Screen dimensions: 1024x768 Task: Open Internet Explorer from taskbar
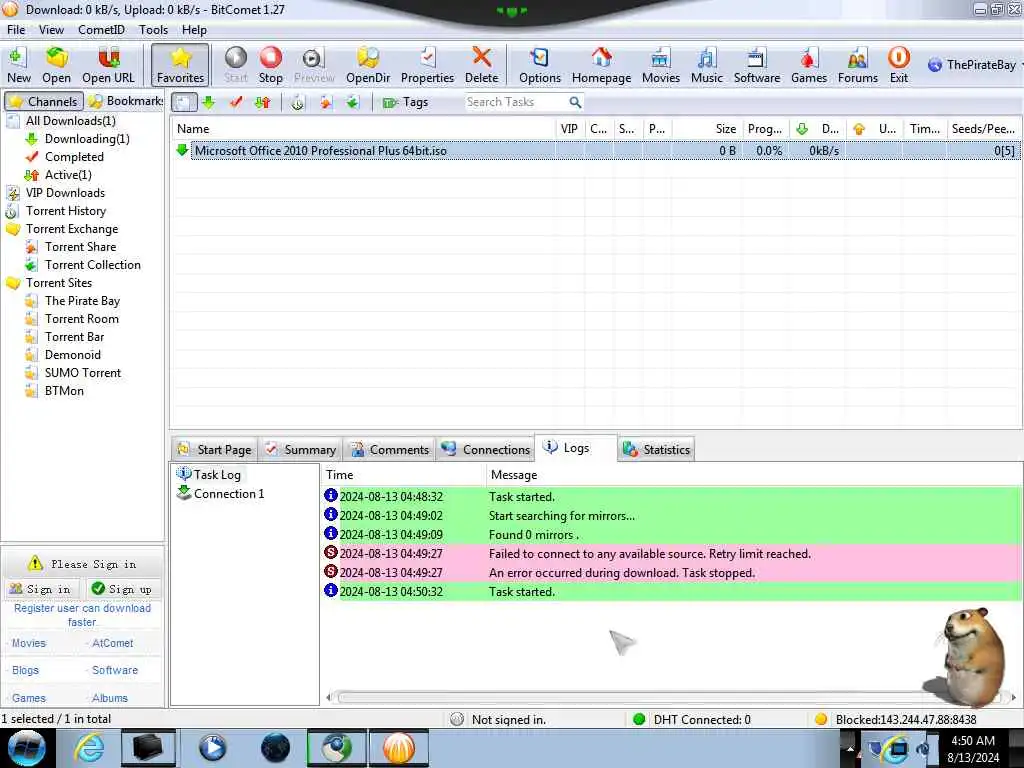point(88,748)
